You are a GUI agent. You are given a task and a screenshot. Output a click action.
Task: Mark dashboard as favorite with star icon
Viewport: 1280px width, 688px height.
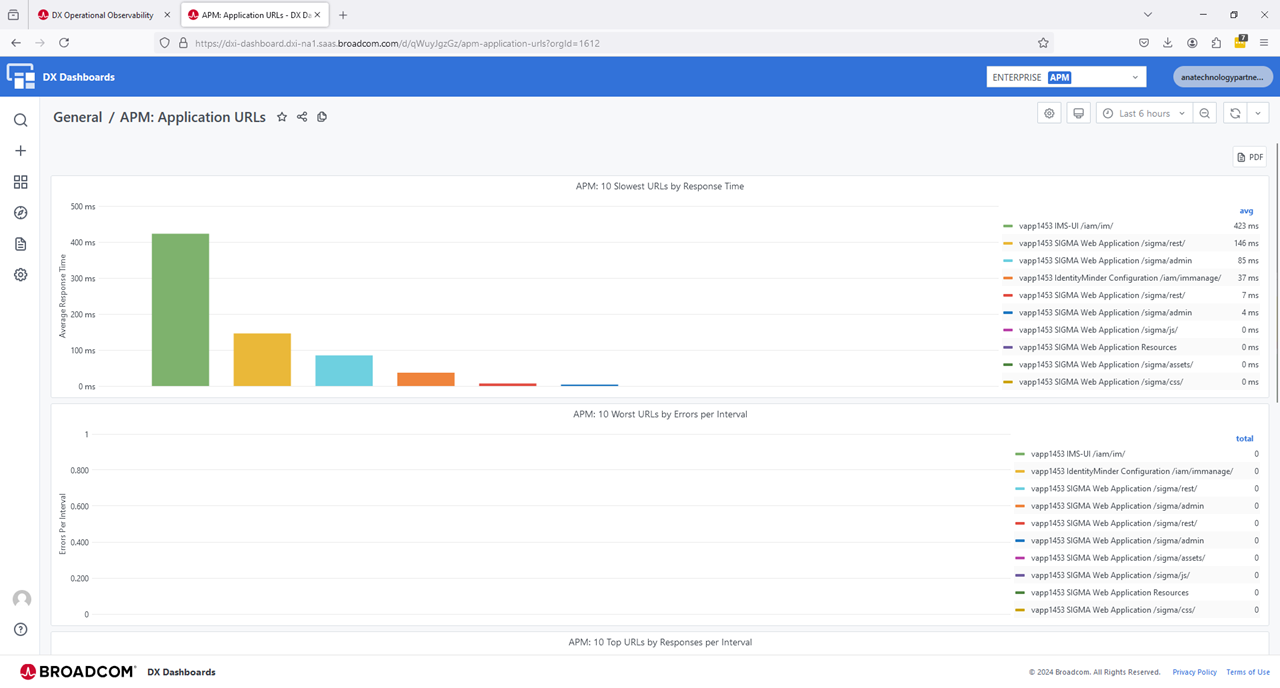point(282,117)
